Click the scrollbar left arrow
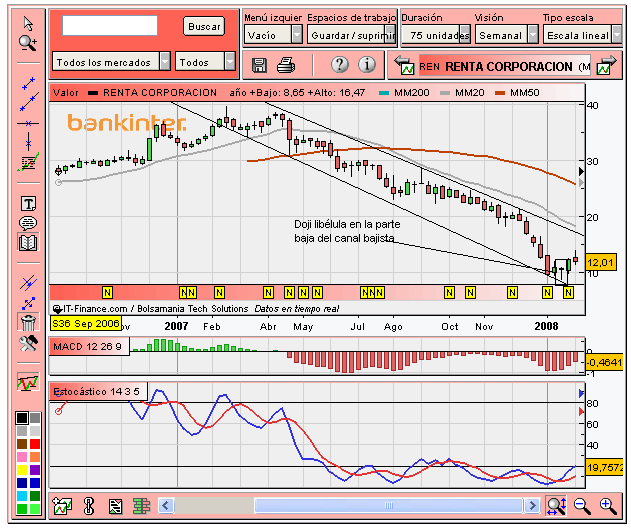 pos(166,505)
